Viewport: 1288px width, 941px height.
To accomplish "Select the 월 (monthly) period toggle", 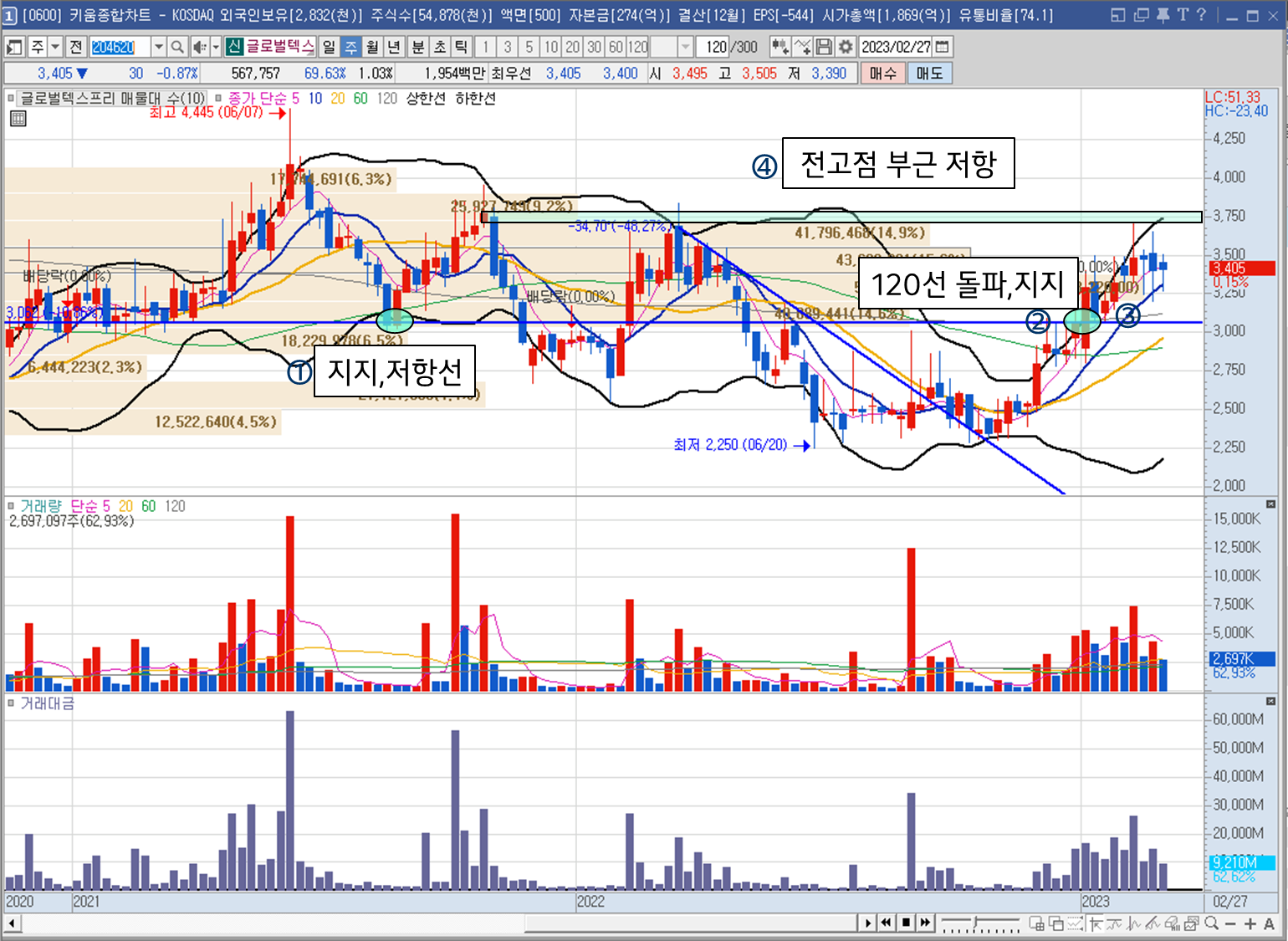I will [x=372, y=47].
